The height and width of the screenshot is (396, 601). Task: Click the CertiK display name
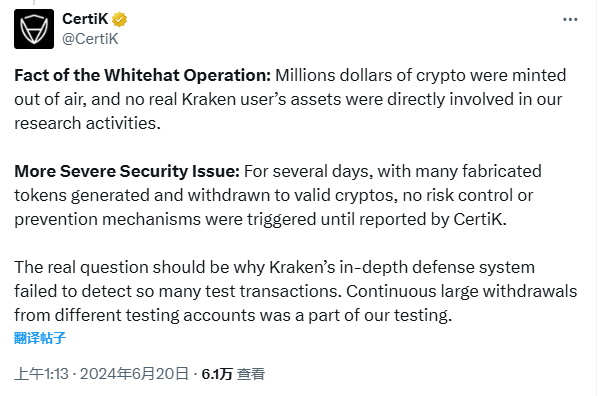pyautogui.click(x=85, y=19)
